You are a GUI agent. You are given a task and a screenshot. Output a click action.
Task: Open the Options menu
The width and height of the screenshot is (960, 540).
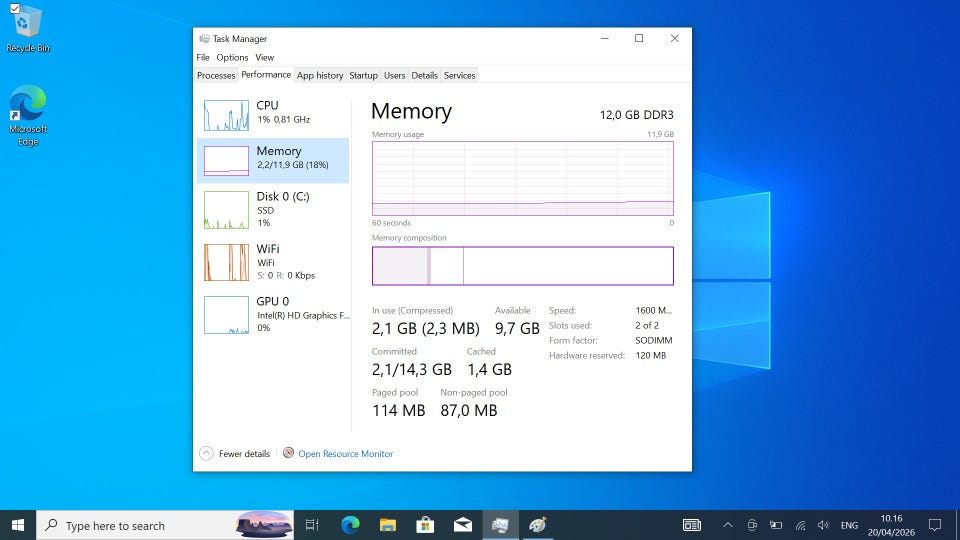click(x=232, y=58)
